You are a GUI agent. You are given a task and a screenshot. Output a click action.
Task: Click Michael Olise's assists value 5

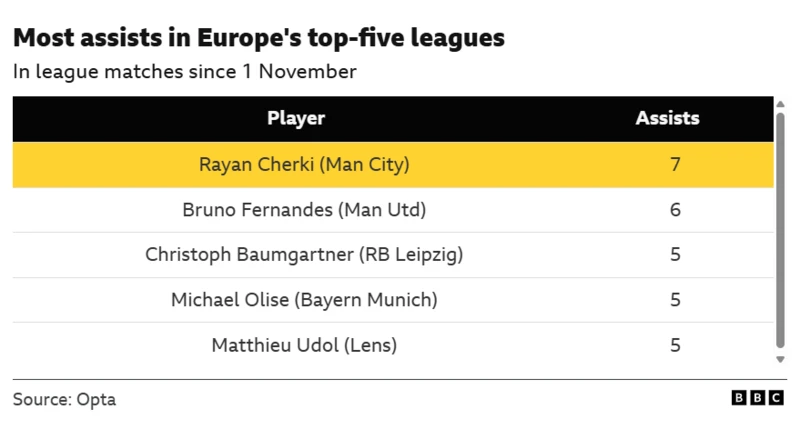675,299
